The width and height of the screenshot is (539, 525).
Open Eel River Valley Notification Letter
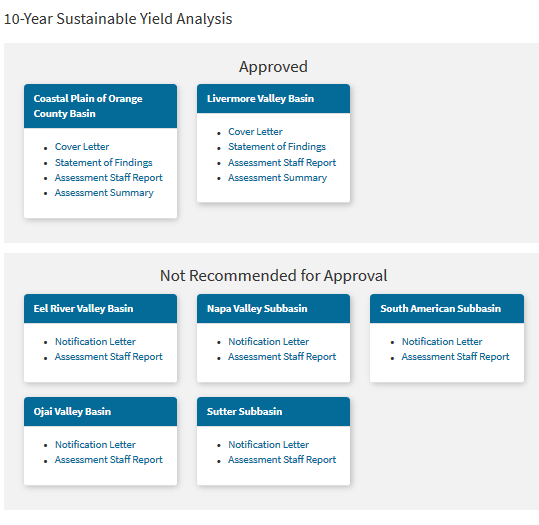point(95,342)
